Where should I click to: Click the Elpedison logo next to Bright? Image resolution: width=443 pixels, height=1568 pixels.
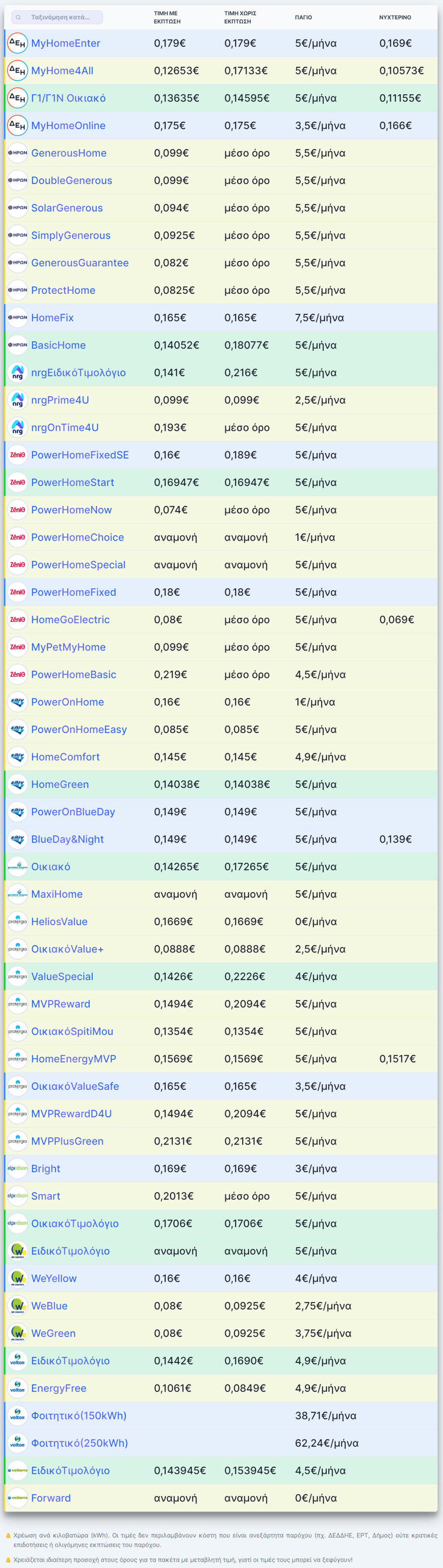pos(18,1168)
